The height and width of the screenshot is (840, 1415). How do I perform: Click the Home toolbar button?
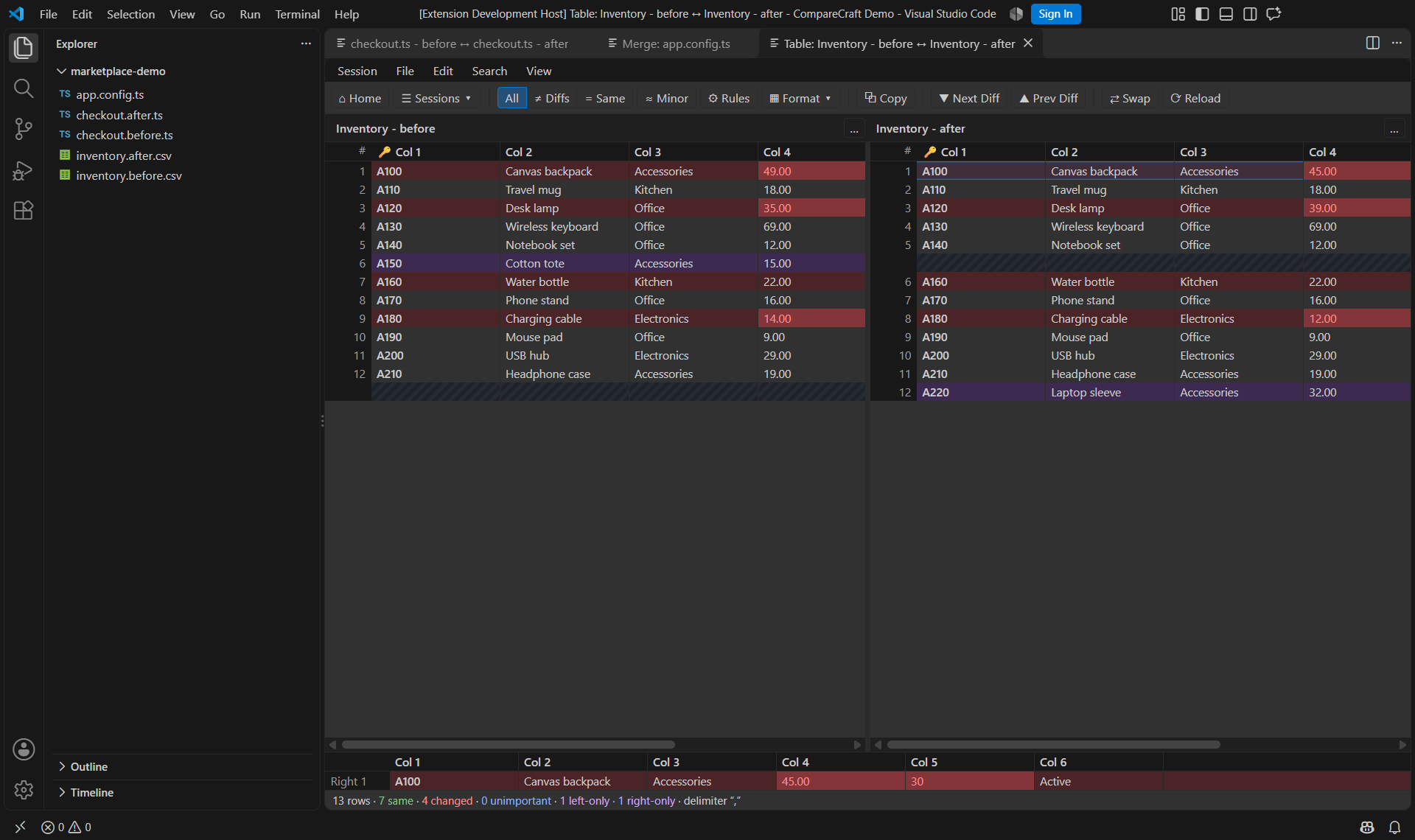tap(360, 98)
